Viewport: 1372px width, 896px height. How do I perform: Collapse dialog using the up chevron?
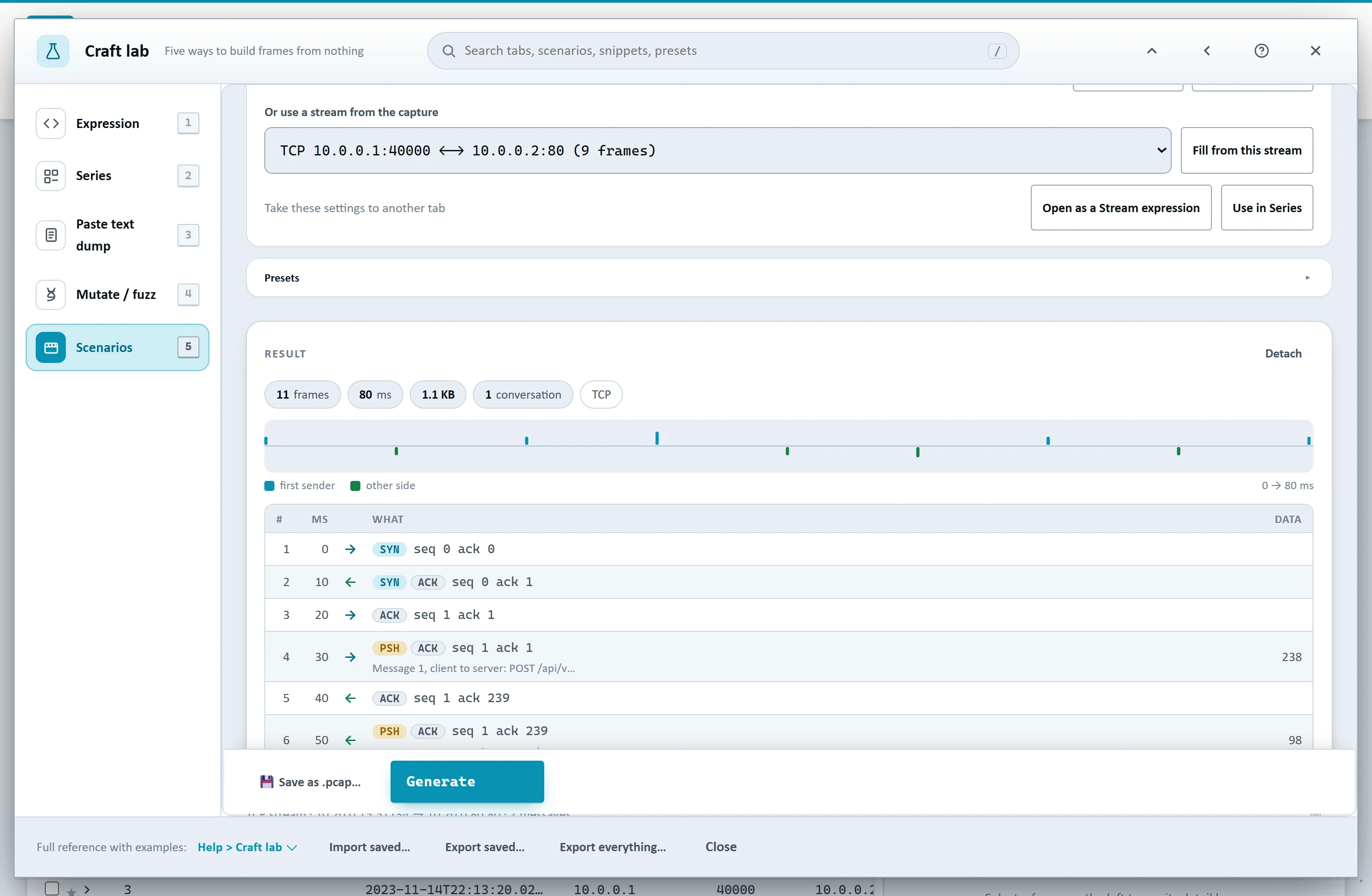[x=1151, y=51]
